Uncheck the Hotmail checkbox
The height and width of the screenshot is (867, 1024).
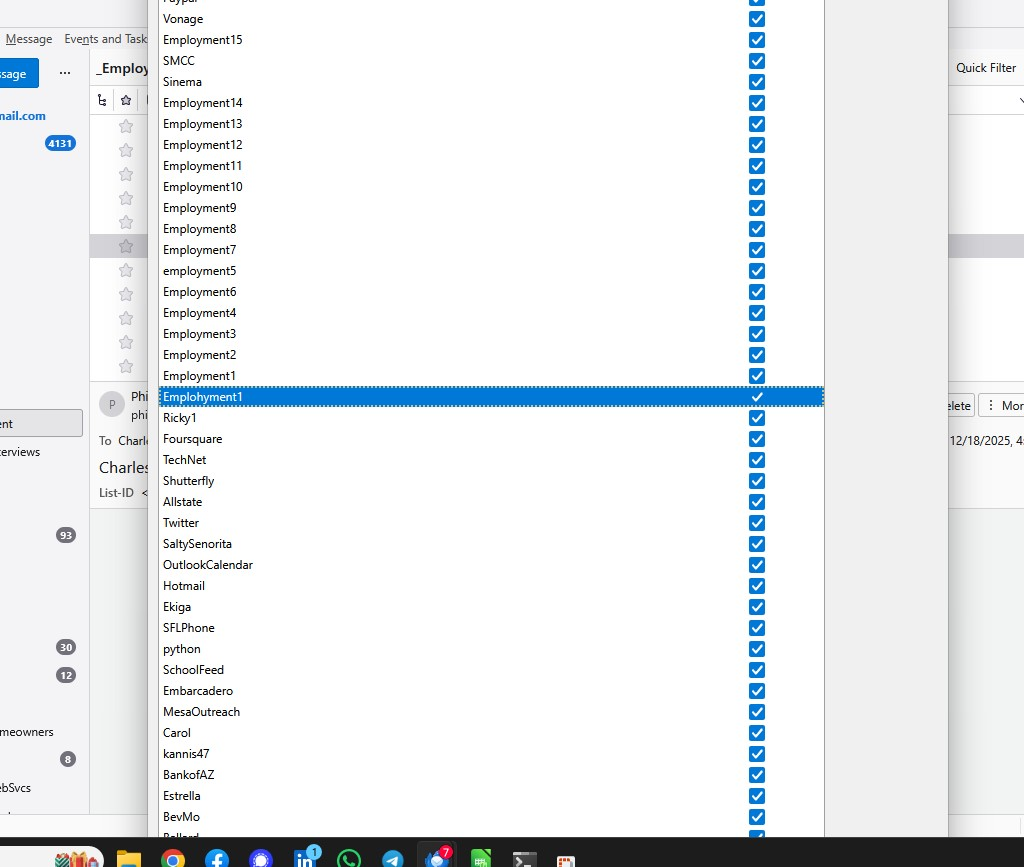point(757,586)
